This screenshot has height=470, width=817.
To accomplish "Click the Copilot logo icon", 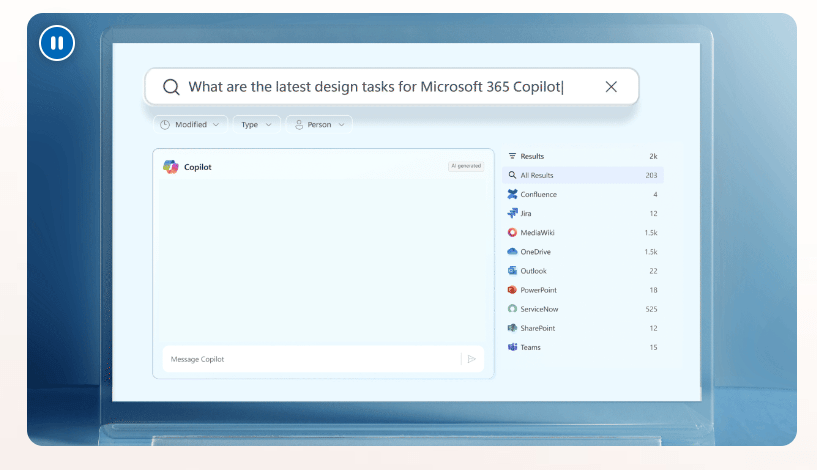I will pos(171,167).
